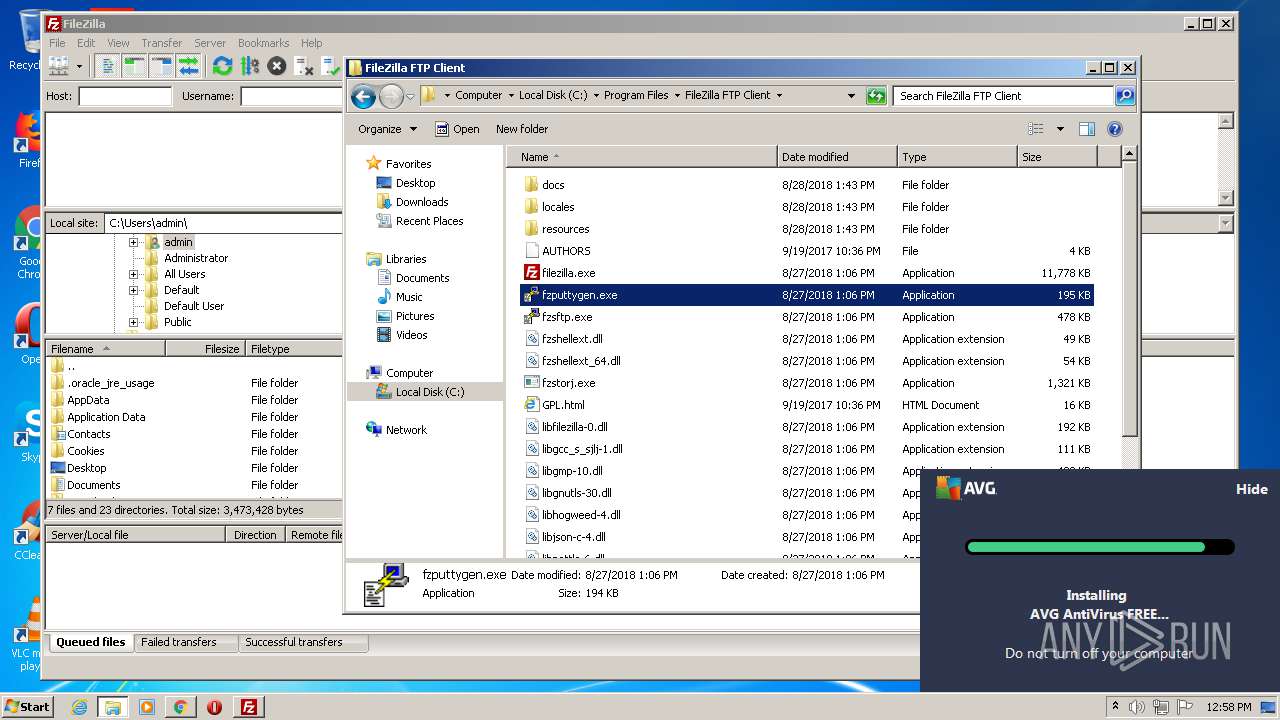Select fzstorj.exe file icon
1280x720 pixels.
(x=532, y=383)
